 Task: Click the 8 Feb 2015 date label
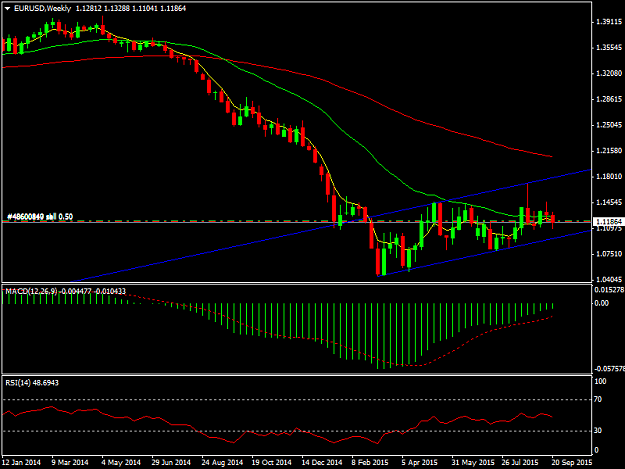(370, 462)
